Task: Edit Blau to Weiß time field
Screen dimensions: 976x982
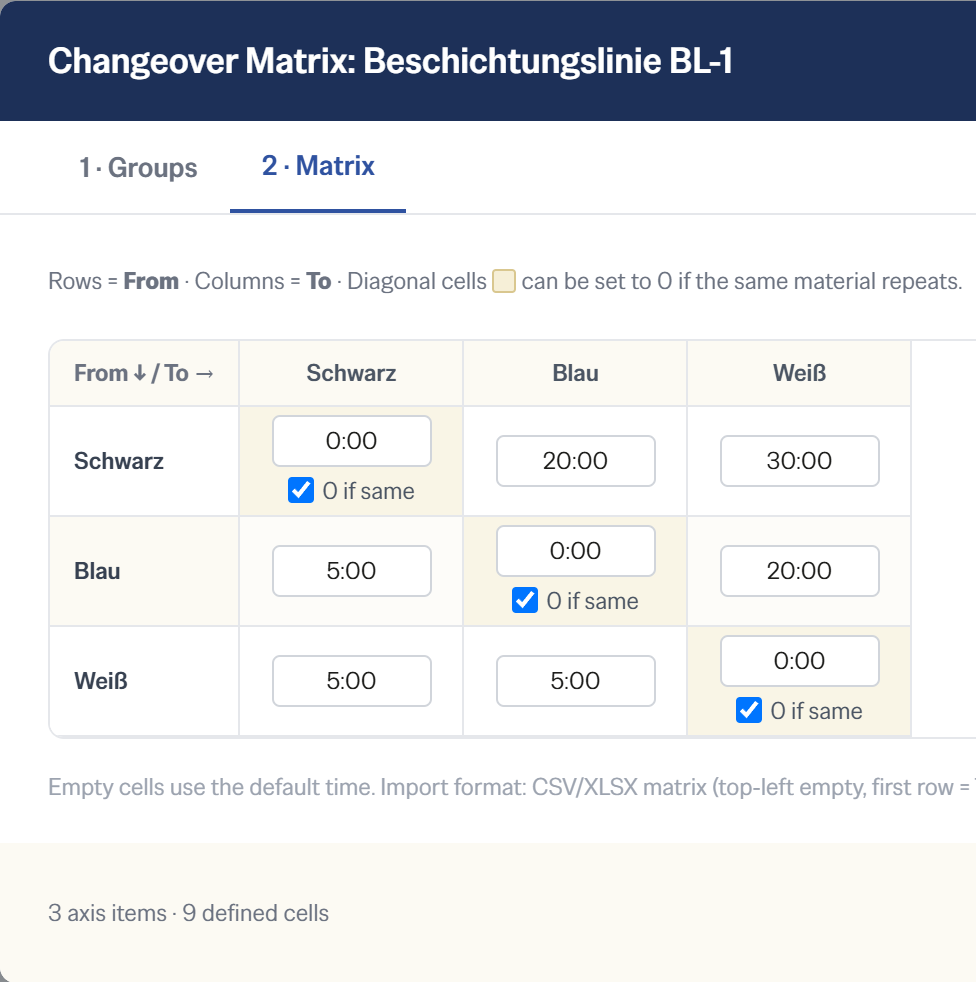Action: [x=799, y=571]
